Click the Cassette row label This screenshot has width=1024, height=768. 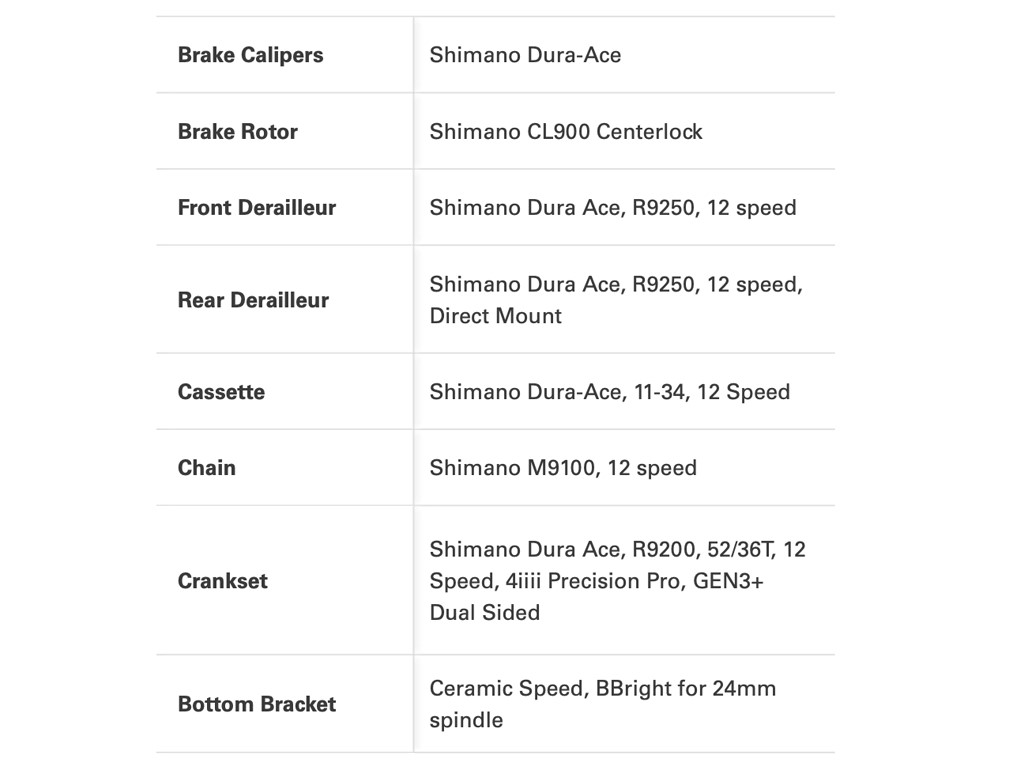(x=221, y=391)
